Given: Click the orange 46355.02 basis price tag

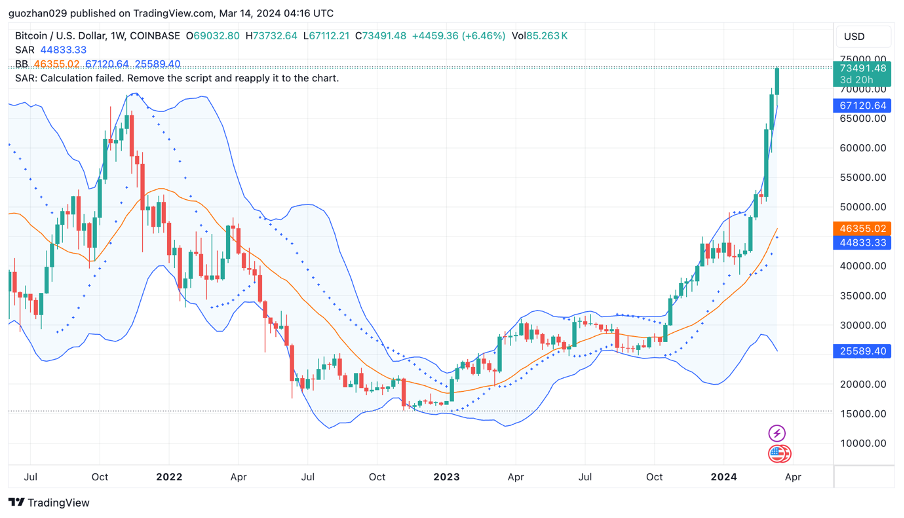Looking at the screenshot, I should (862, 229).
